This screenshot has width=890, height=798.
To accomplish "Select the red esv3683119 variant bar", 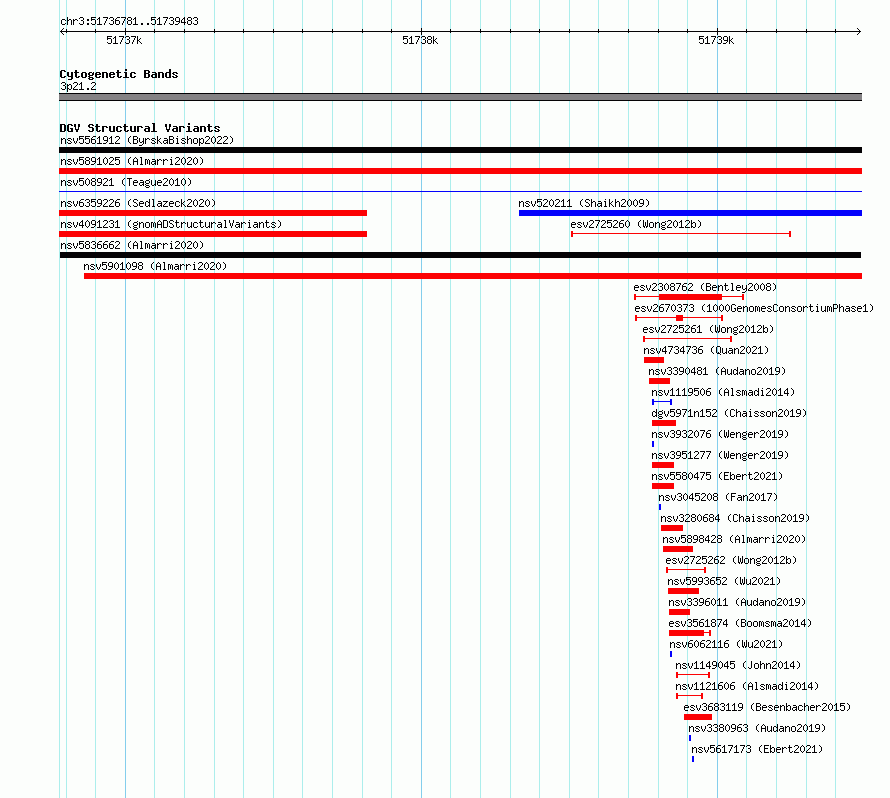I will [x=698, y=717].
